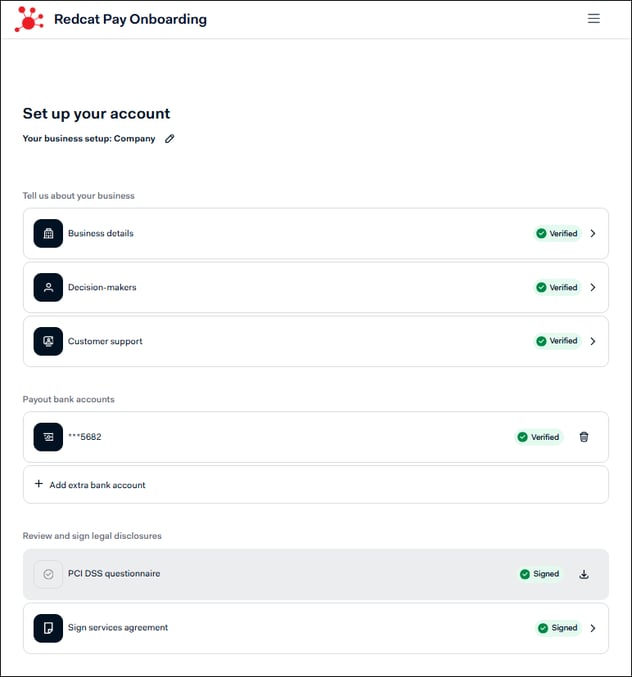Click the PCI DSS questionnaire checkmark circle
This screenshot has height=677, width=632.
pyautogui.click(x=48, y=574)
